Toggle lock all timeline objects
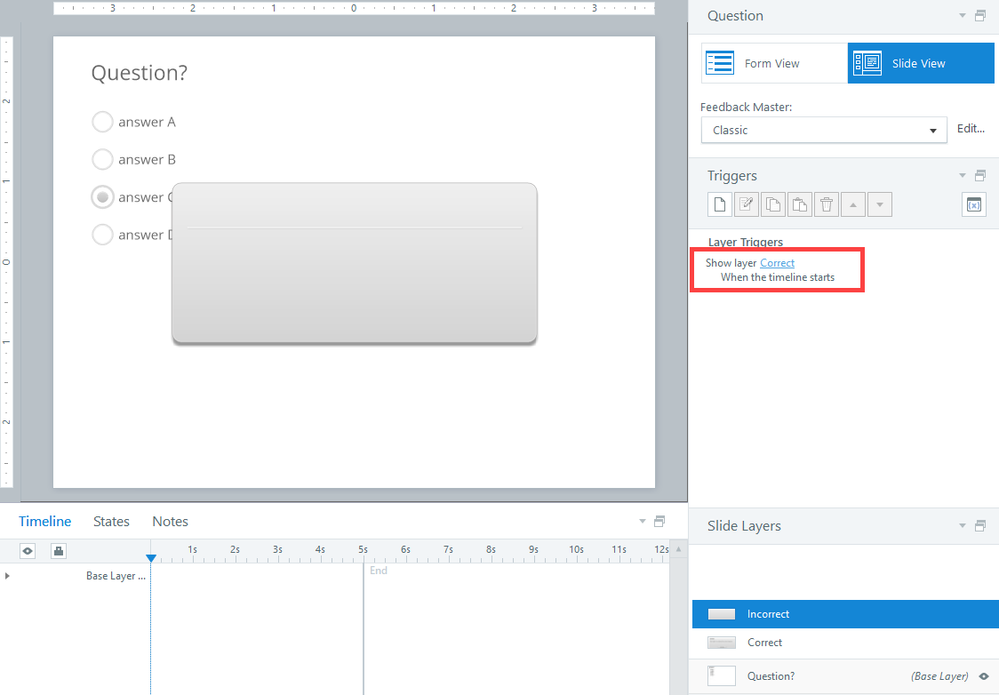999x695 pixels. (58, 551)
